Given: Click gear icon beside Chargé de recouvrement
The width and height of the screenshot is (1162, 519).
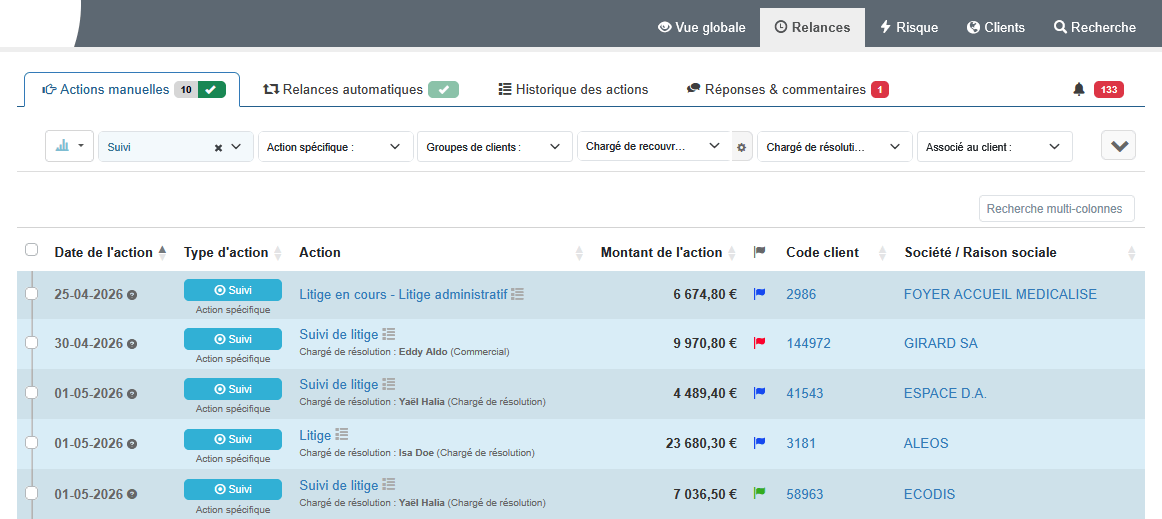Looking at the screenshot, I should [741, 147].
